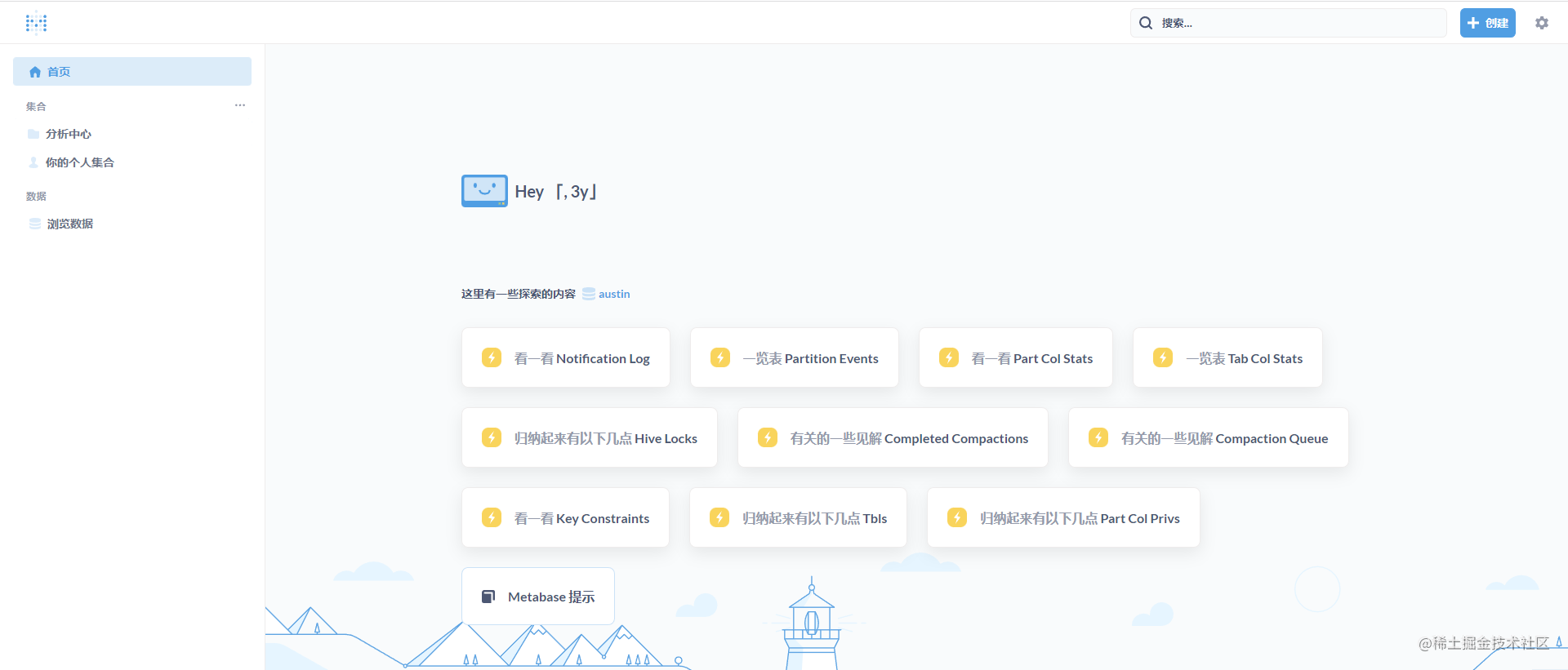Click the book icon on Metabase 提示
The width and height of the screenshot is (1568, 670).
coord(488,597)
